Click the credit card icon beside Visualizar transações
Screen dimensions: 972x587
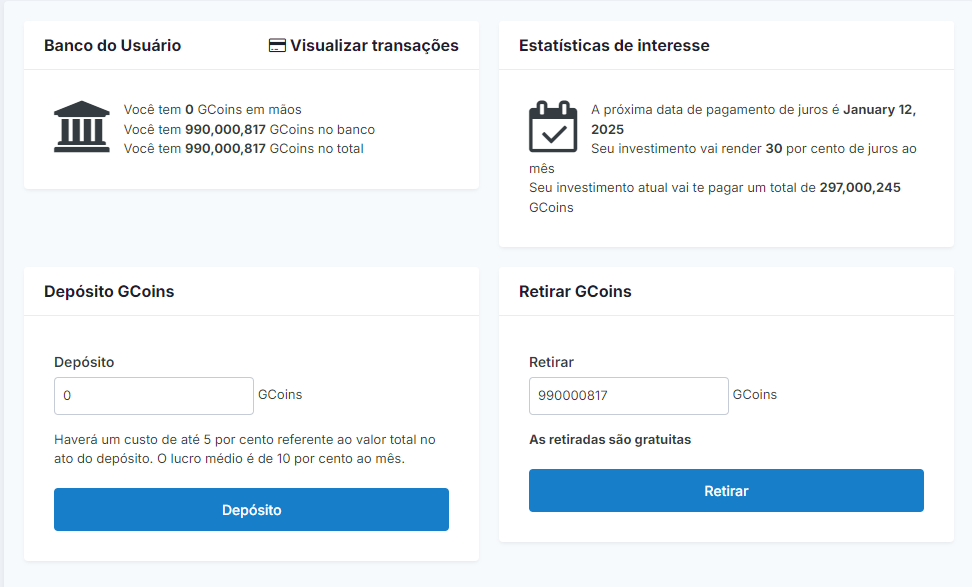[278, 46]
